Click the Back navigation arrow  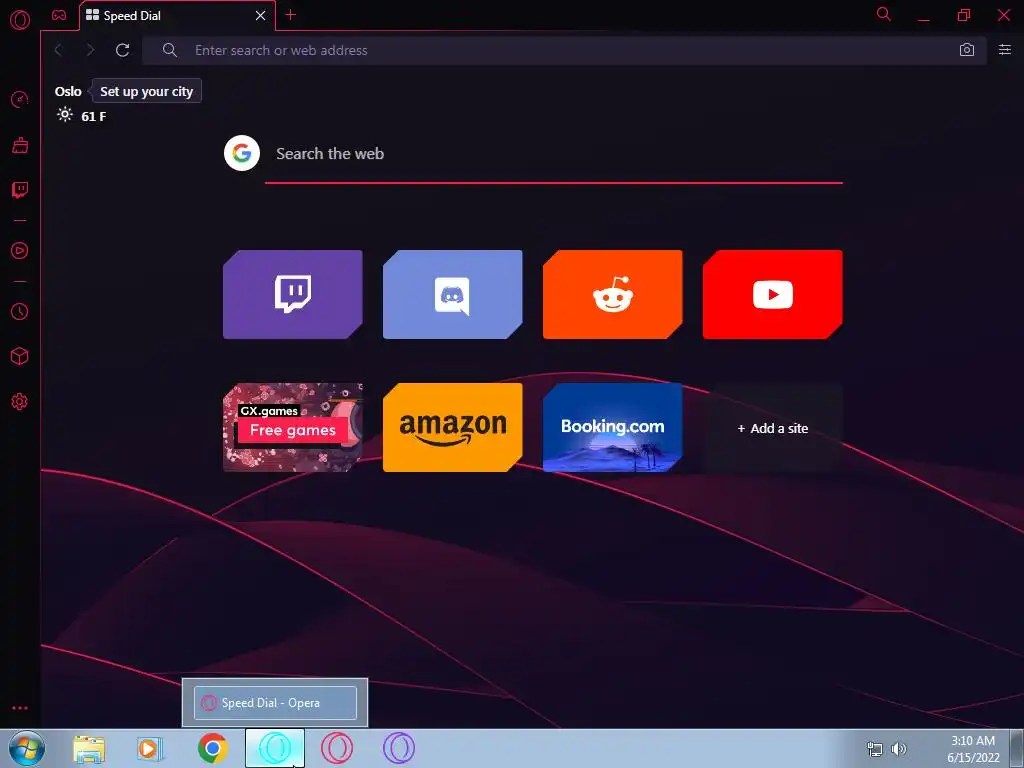[59, 50]
